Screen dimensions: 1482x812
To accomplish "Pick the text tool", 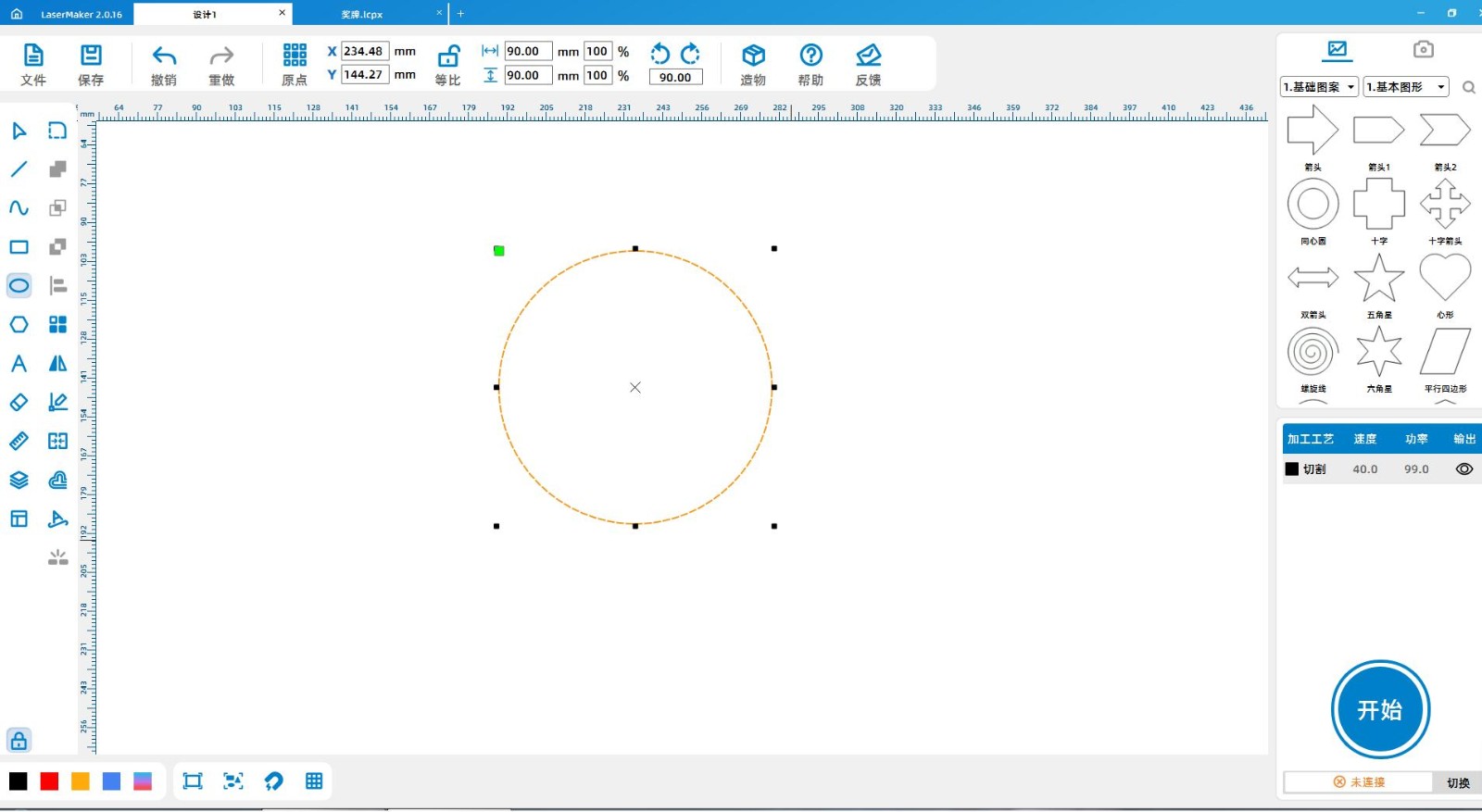I will (x=19, y=364).
